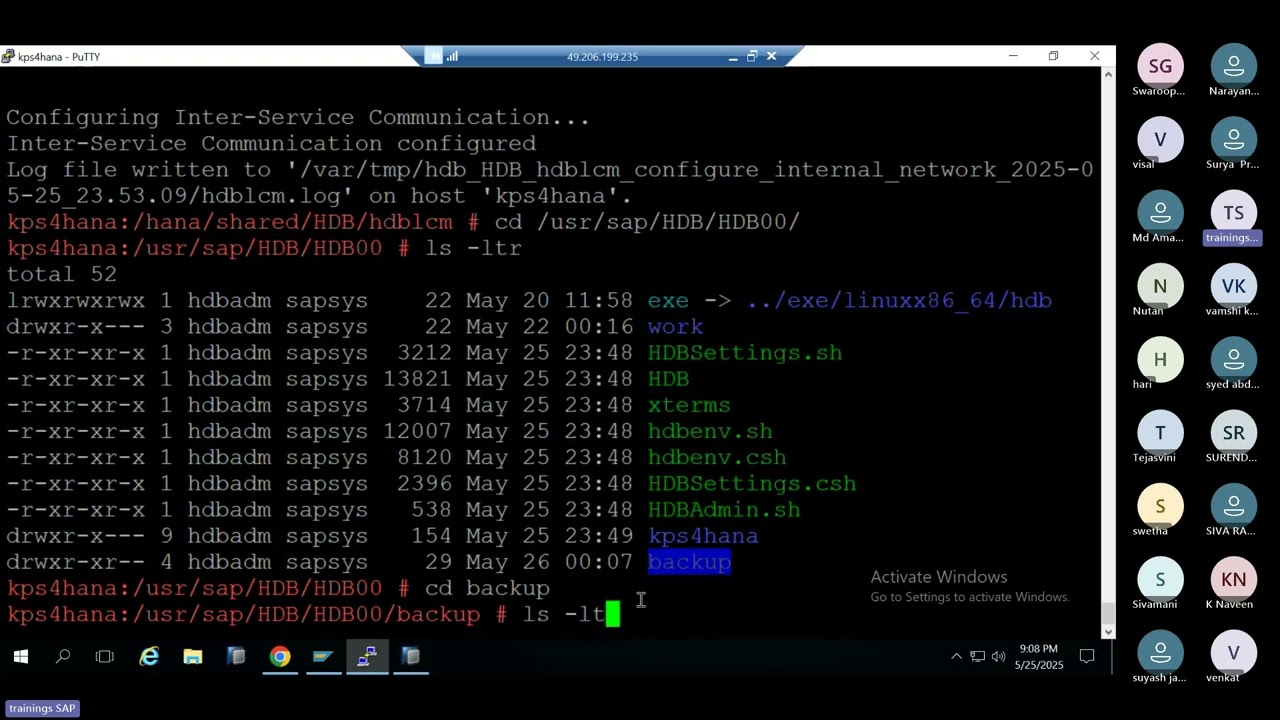The width and height of the screenshot is (1280, 720).
Task: Launch Internet Explorer from the taskbar
Action: 149,657
